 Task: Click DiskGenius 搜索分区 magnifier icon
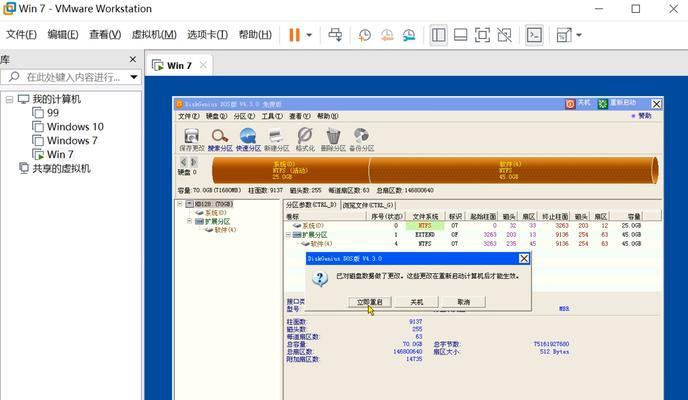220,139
